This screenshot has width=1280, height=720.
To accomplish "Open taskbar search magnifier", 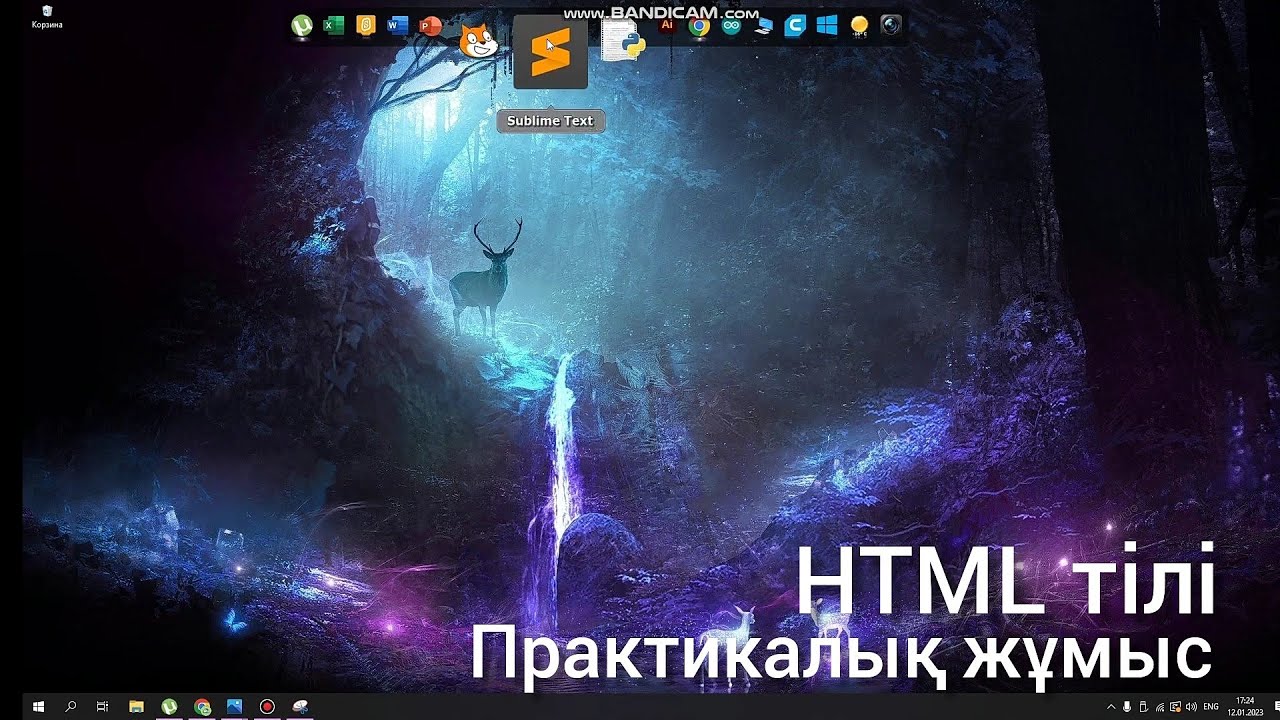I will tap(71, 706).
